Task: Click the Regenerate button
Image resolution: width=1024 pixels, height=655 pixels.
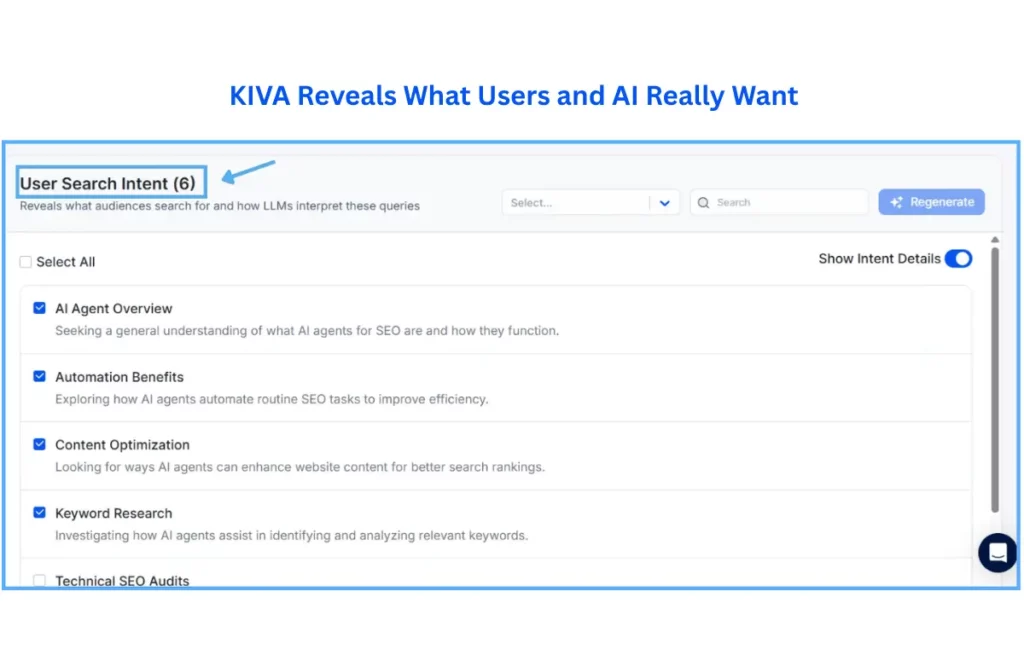Action: click(x=931, y=201)
